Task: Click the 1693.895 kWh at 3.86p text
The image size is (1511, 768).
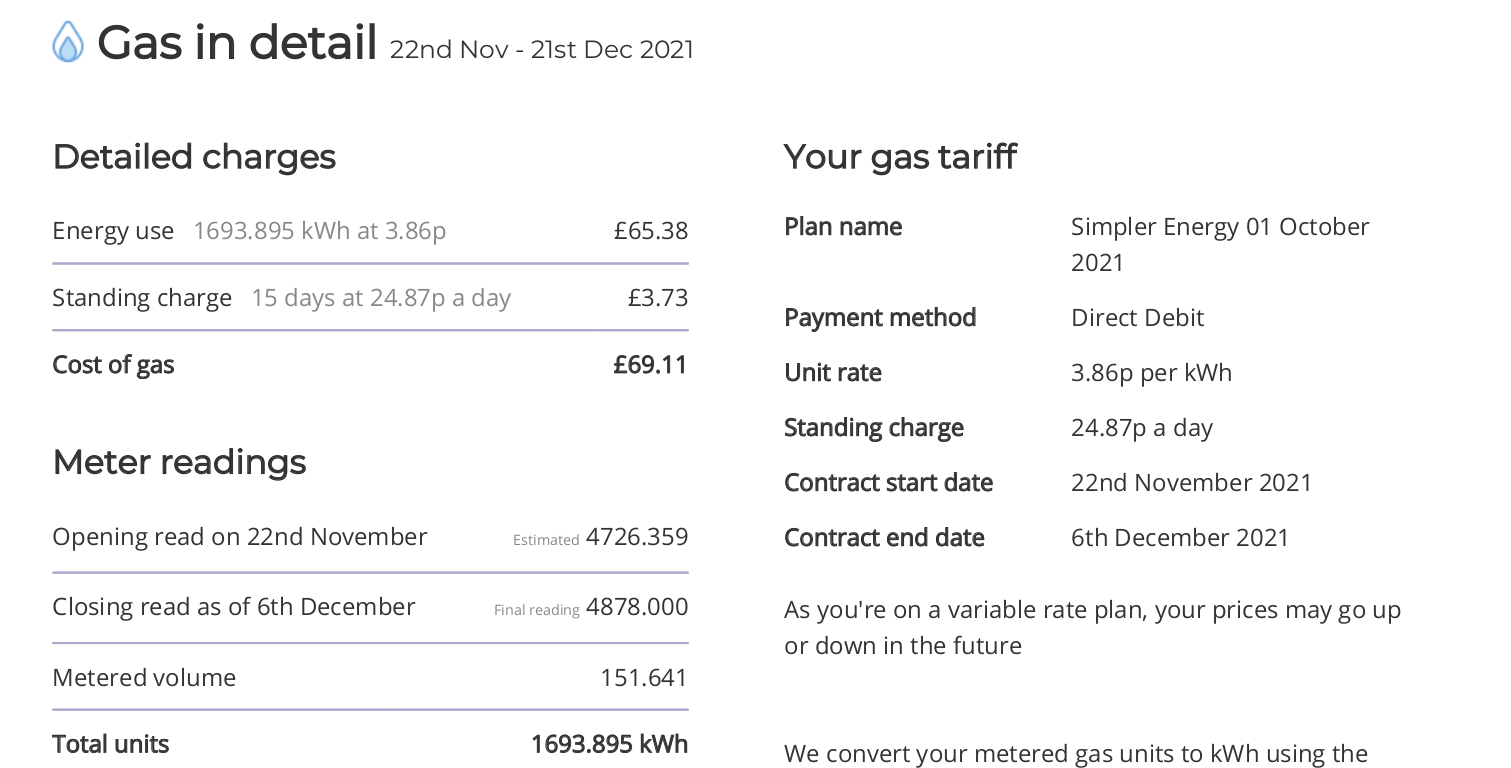Action: pos(319,231)
